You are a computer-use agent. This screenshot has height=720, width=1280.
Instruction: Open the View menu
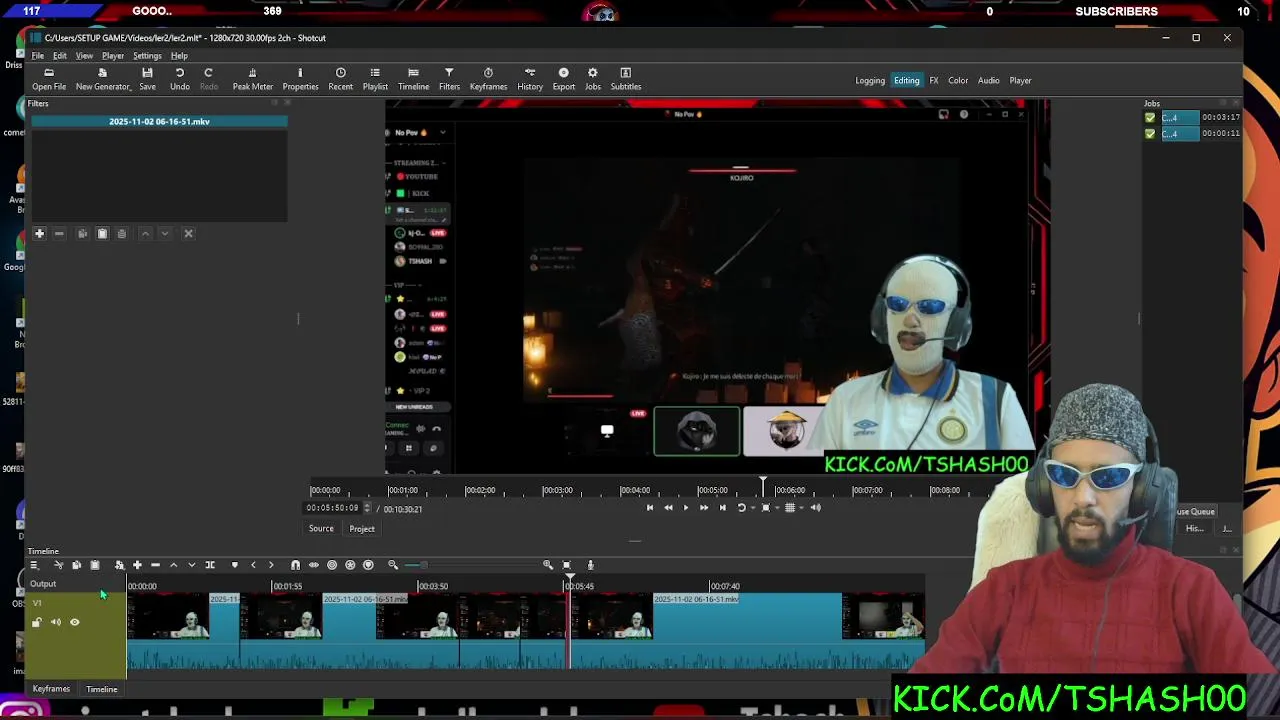click(x=84, y=56)
